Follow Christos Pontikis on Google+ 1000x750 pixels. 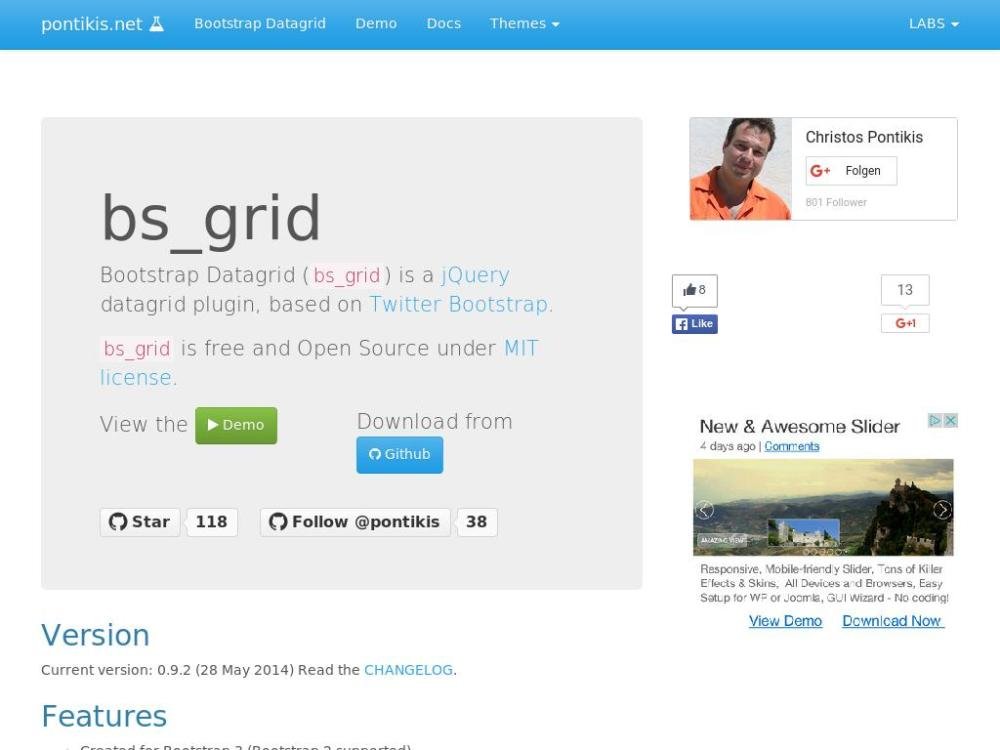[851, 171]
